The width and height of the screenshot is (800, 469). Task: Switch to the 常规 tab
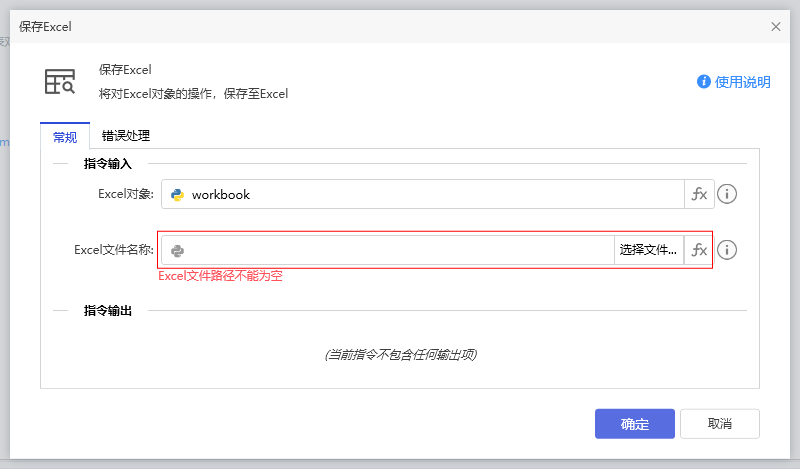(65, 137)
